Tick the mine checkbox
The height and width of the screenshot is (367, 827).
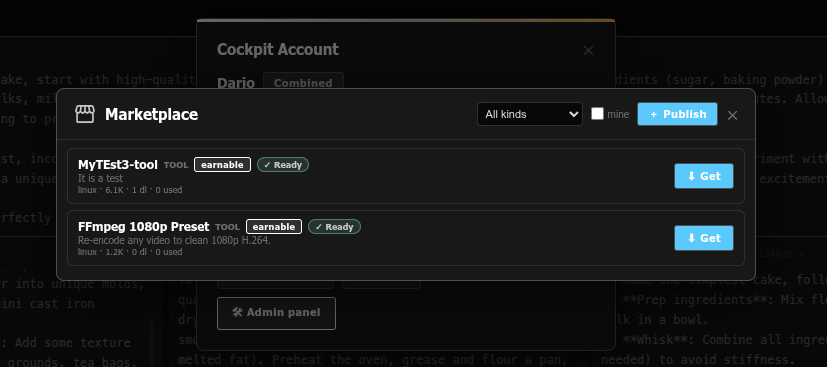[x=597, y=113]
